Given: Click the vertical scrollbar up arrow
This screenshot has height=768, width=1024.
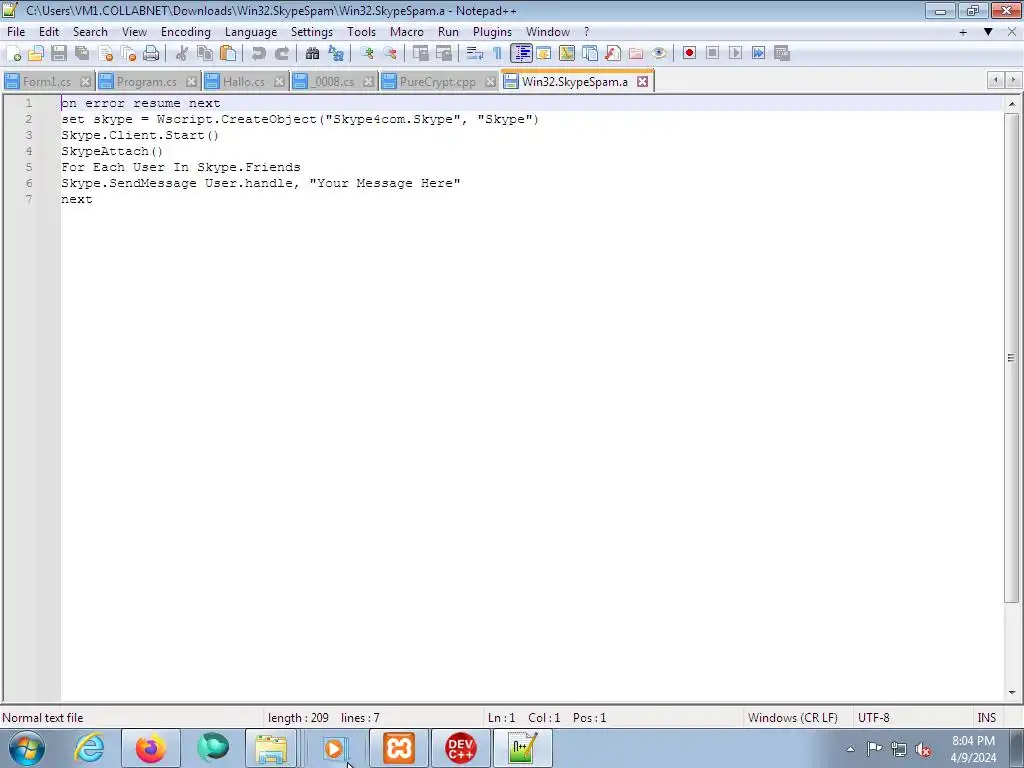Looking at the screenshot, I should coord(1012,104).
